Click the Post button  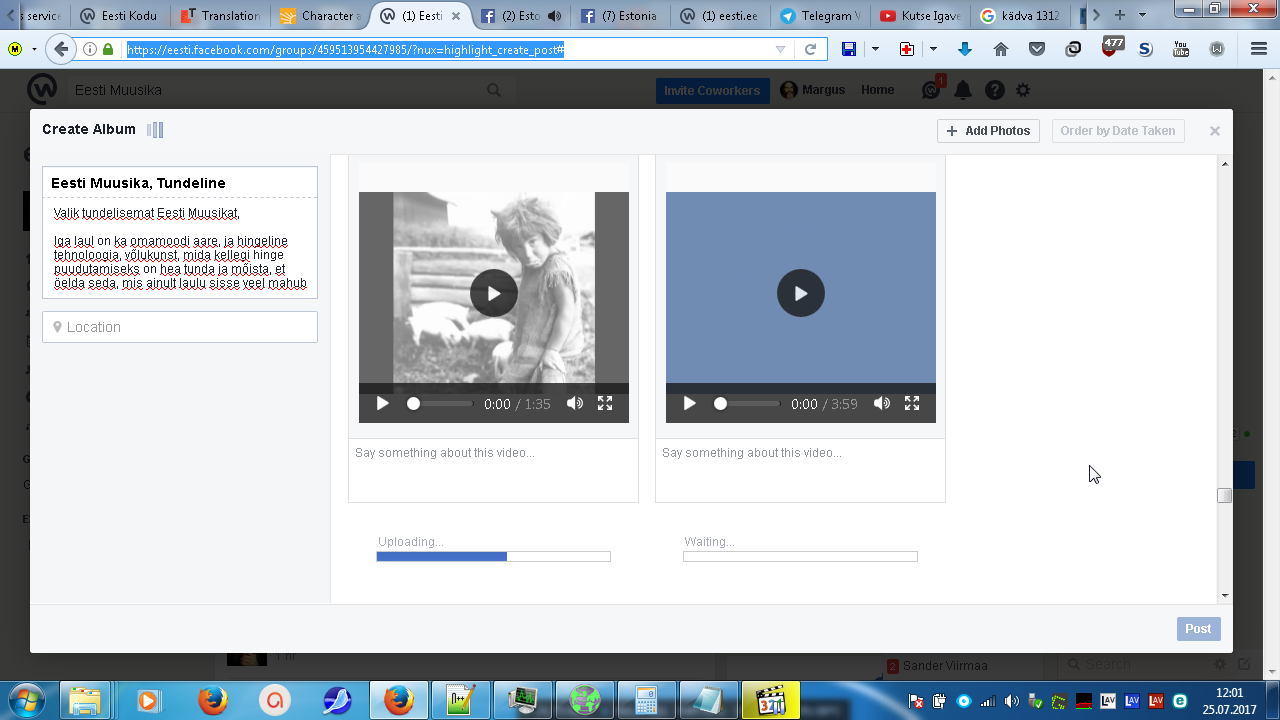click(1198, 629)
